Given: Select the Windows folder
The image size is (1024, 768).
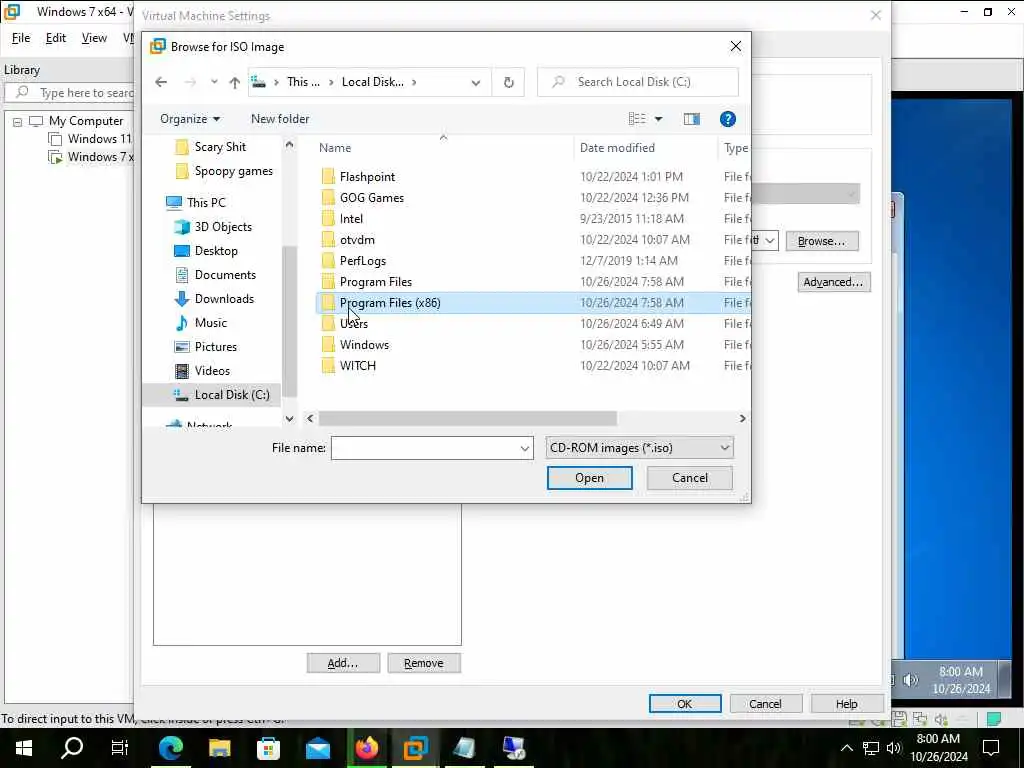Looking at the screenshot, I should [364, 344].
